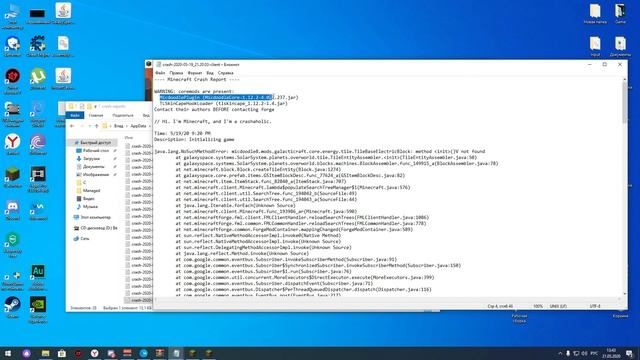Viewport: 640px width, 360px height.
Task: Open the Файл menu in Notepad
Action: point(160,73)
